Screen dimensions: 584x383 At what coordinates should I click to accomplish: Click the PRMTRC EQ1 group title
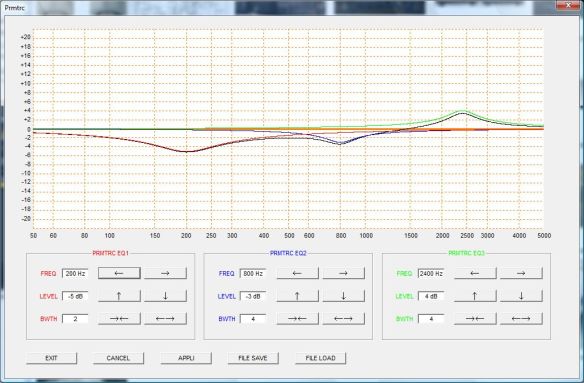coord(110,253)
